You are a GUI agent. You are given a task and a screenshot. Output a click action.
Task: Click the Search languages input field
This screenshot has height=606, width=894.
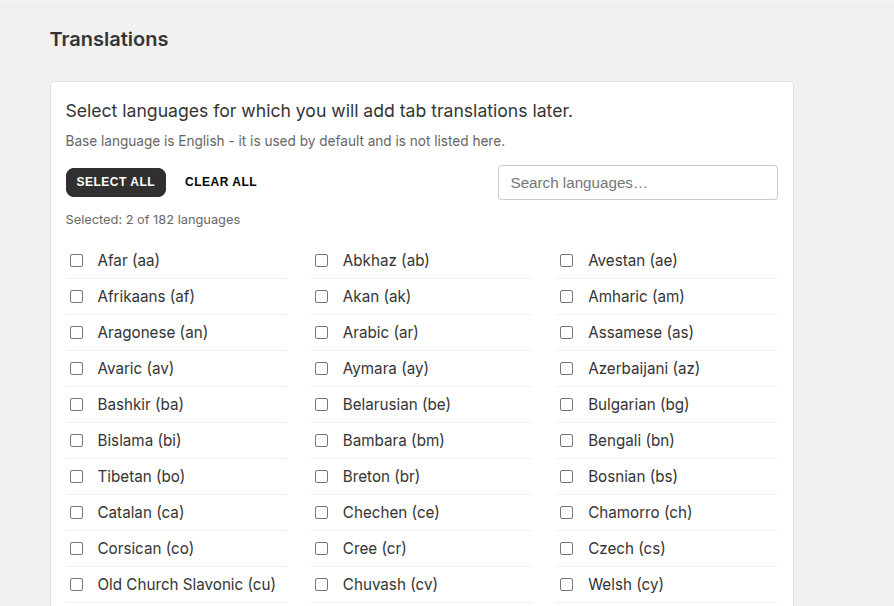637,182
